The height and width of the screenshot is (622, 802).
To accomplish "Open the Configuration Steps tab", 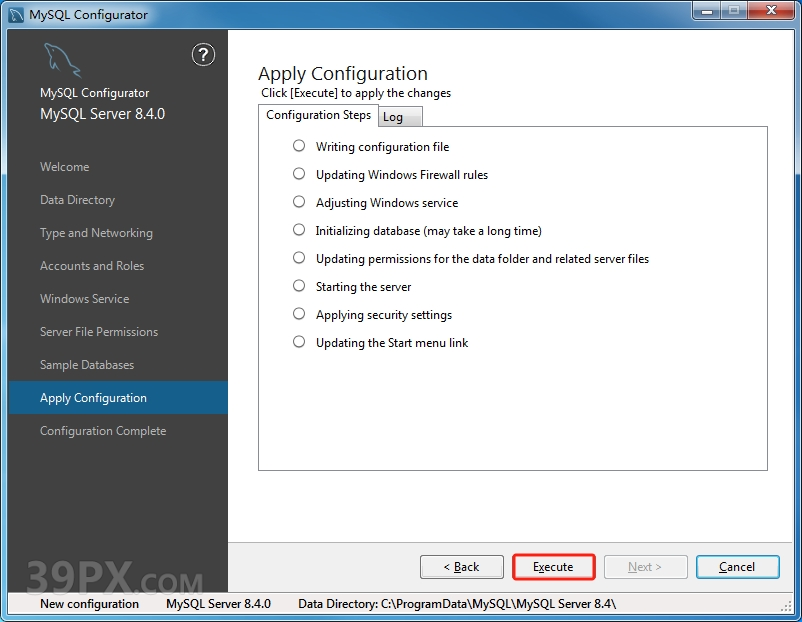I will [318, 115].
